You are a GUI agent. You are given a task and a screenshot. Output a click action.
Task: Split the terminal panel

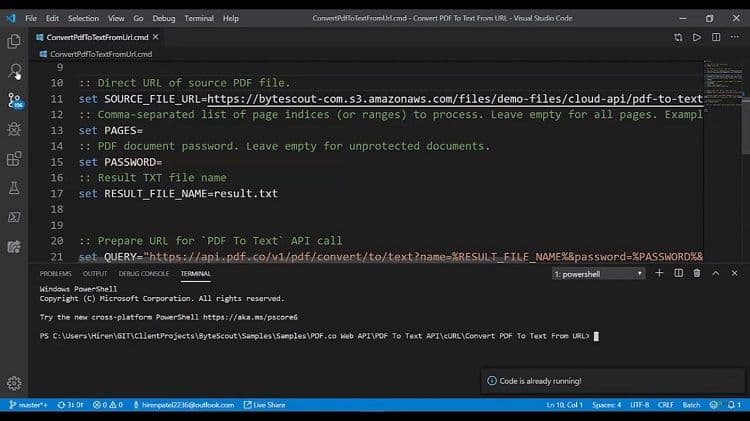678,273
